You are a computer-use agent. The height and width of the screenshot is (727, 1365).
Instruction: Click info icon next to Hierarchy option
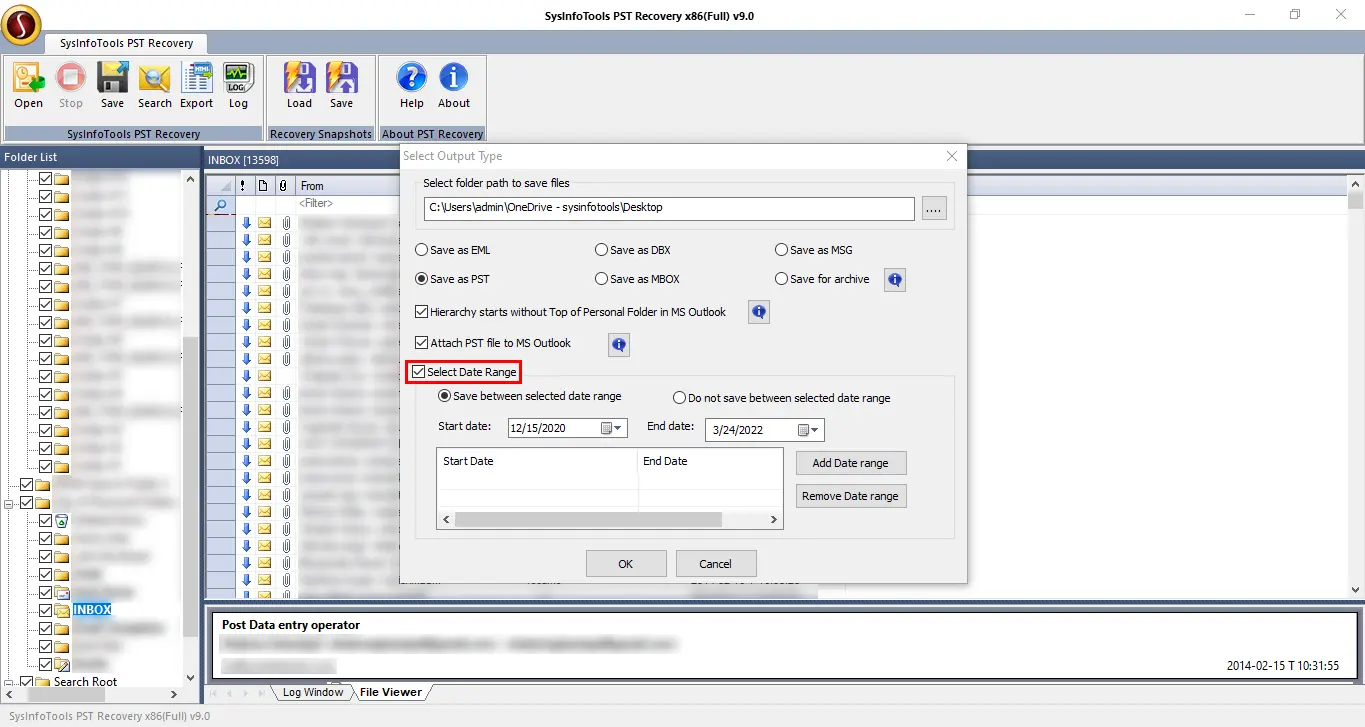click(759, 313)
